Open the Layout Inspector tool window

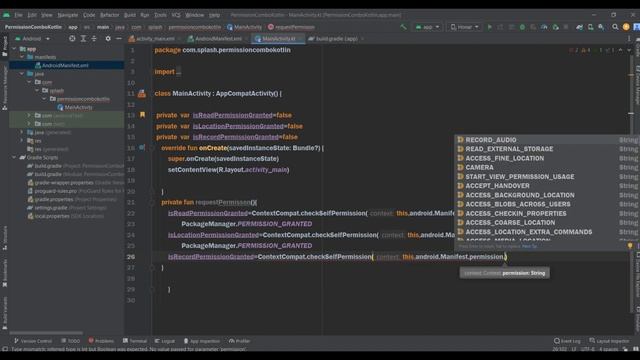(609, 341)
